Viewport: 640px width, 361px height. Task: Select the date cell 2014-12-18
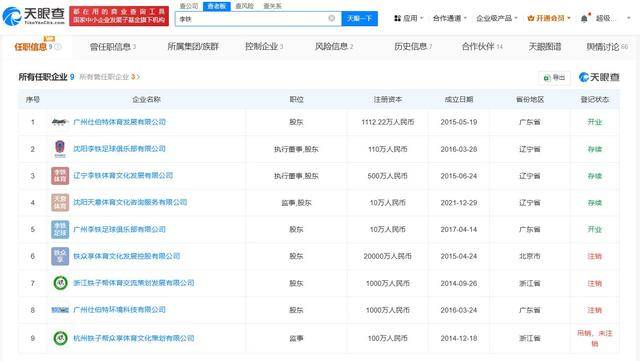[459, 338]
